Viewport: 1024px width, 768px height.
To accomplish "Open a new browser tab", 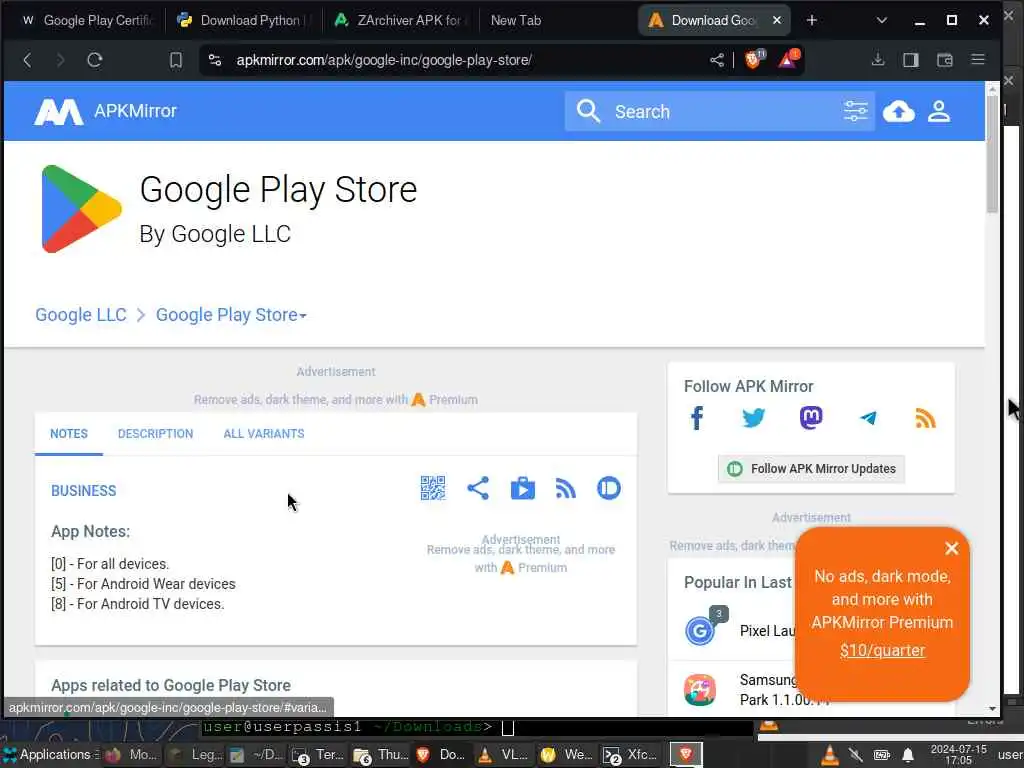I will [811, 20].
